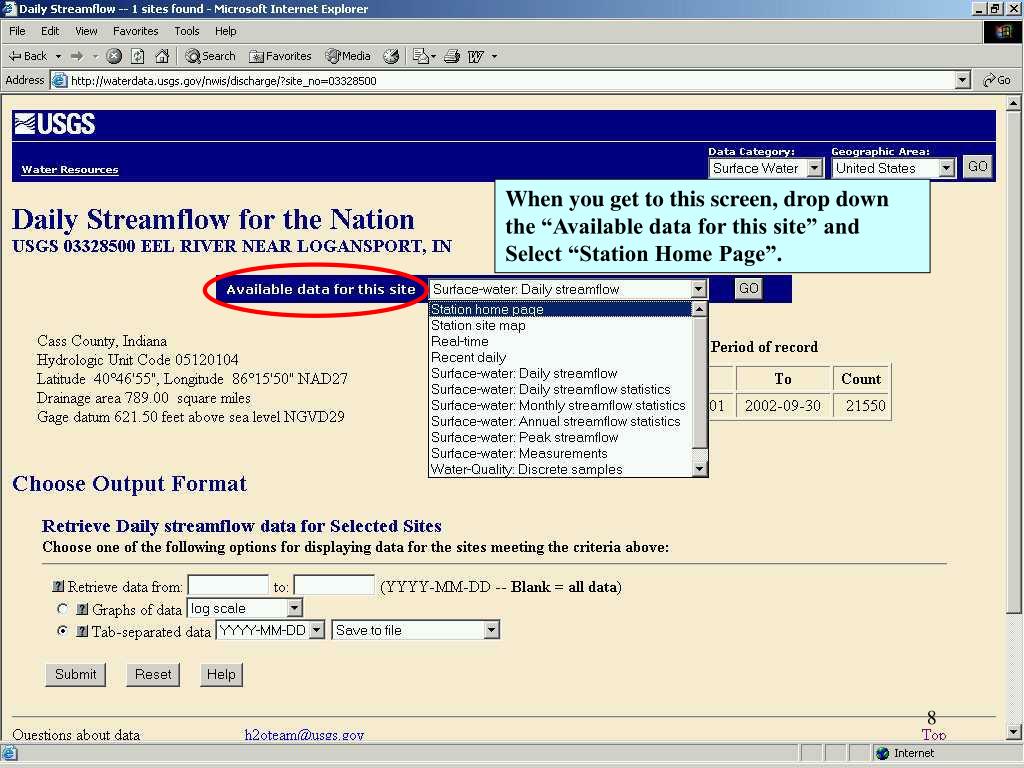Click the page icon in address bar
1024x768 pixels.
(59, 80)
